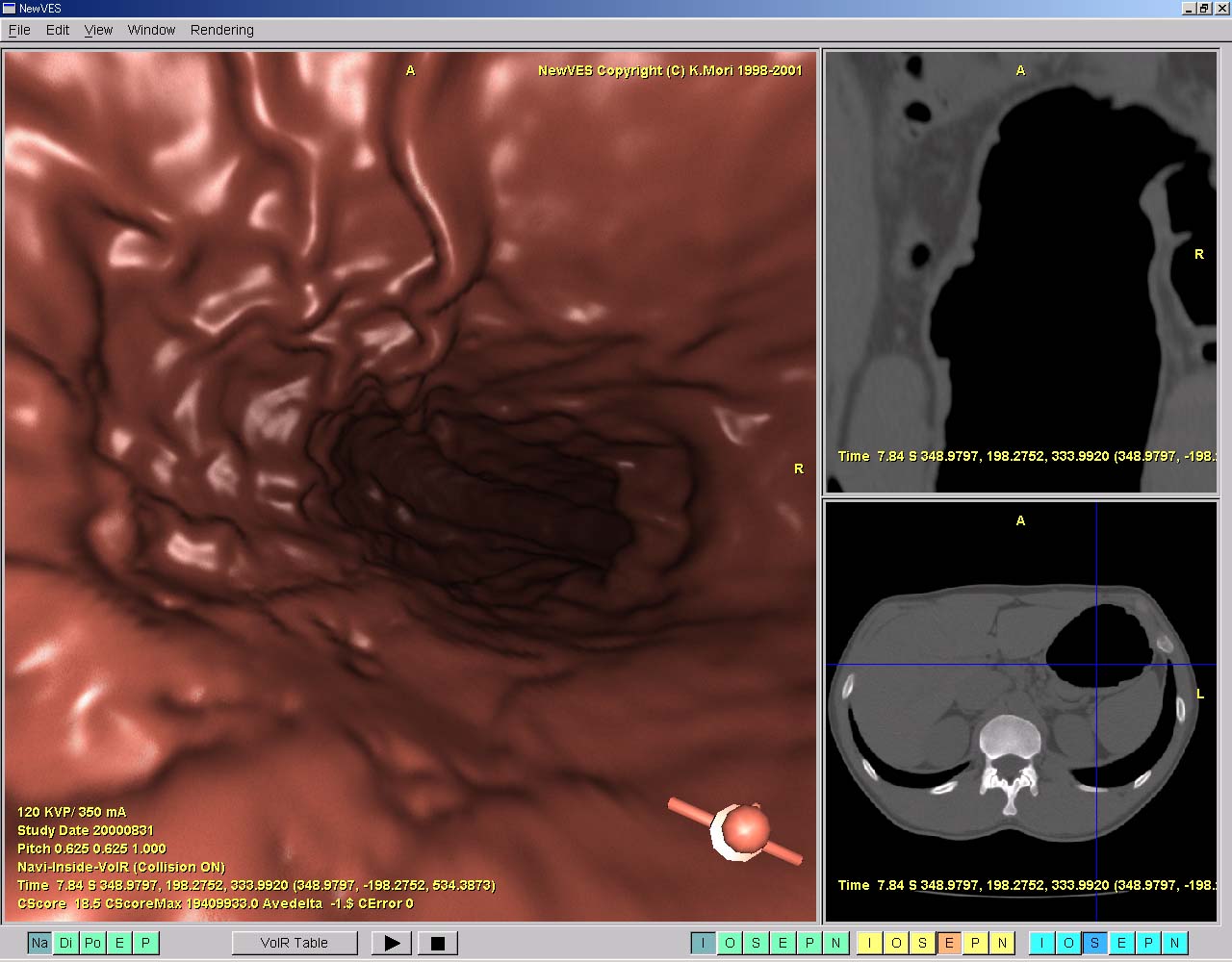The image size is (1232, 962).
Task: Click the orientation sphere indicator in 3D view
Action: point(744,827)
